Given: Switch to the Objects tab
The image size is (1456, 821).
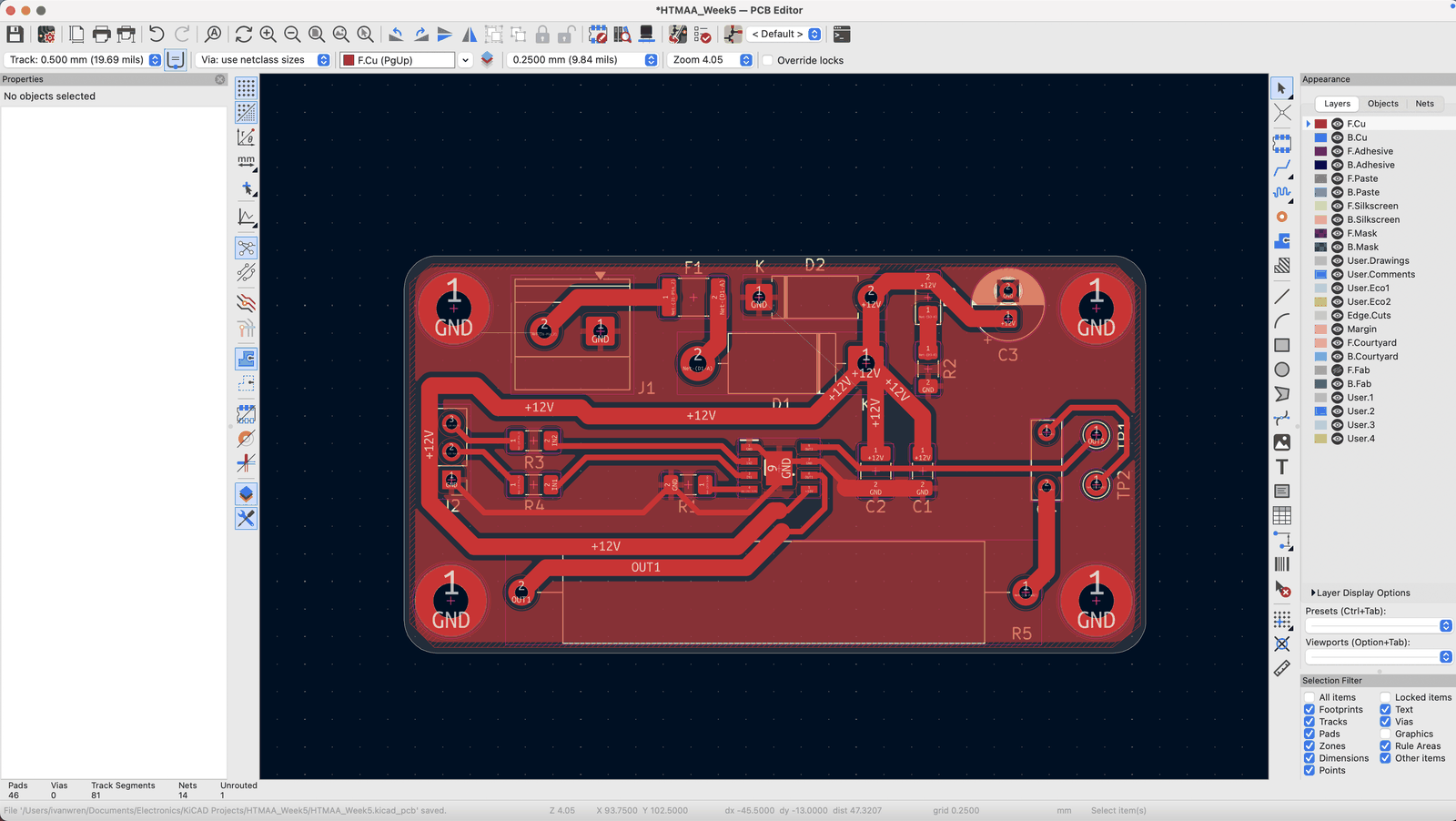Looking at the screenshot, I should (1382, 104).
